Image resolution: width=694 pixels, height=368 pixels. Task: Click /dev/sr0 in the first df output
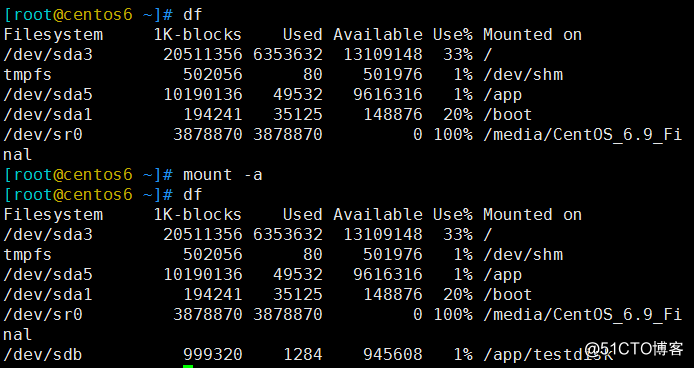coord(43,135)
